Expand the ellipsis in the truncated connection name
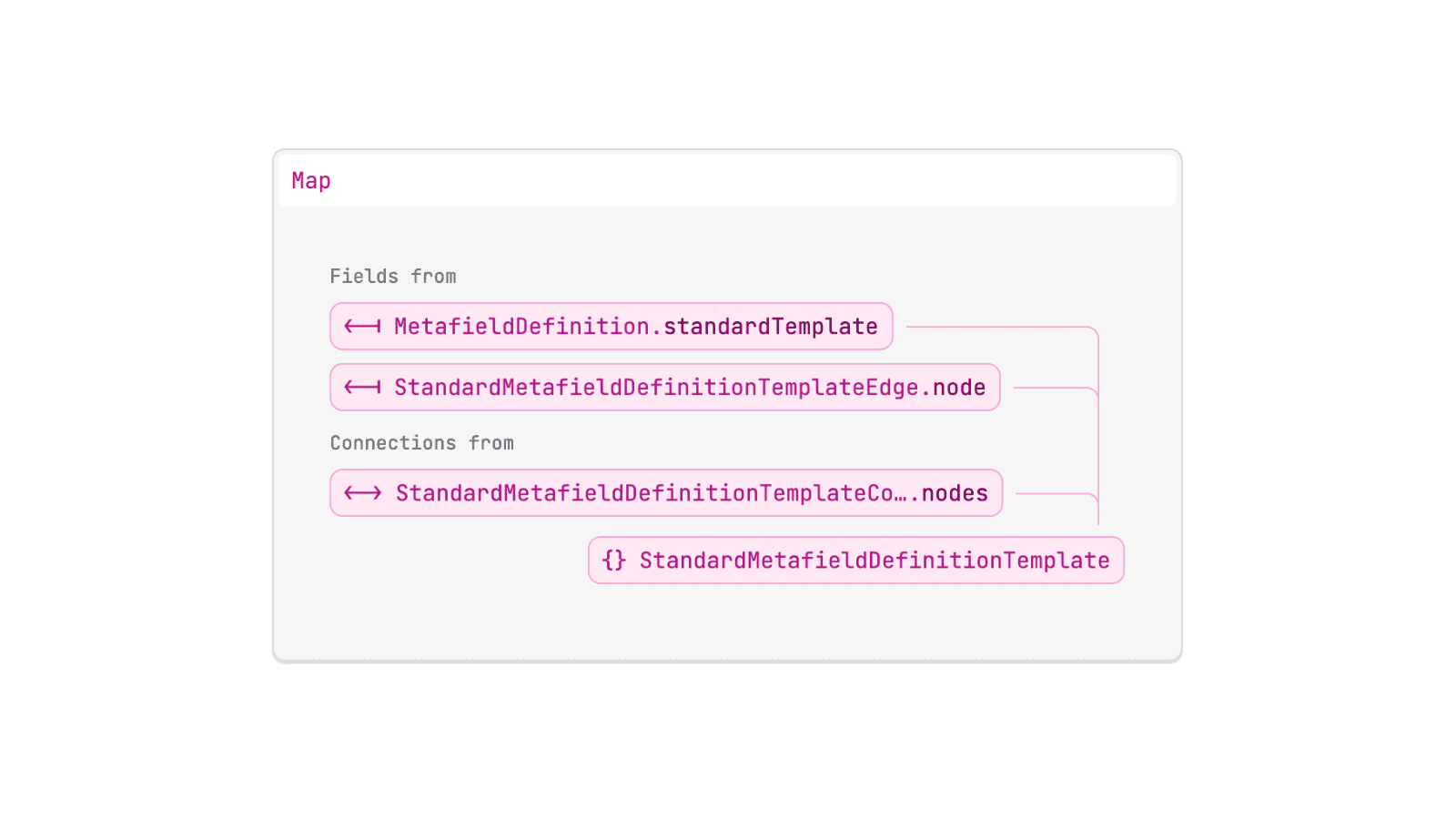Viewport: 1456px width, 819px height. coord(902,493)
